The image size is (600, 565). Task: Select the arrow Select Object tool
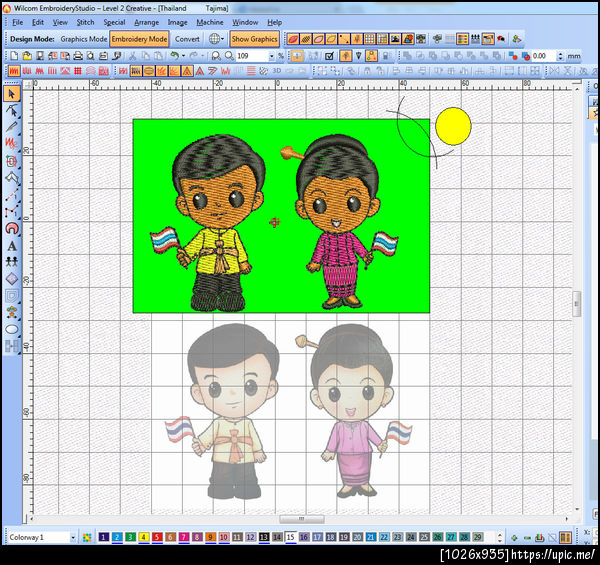click(x=11, y=94)
